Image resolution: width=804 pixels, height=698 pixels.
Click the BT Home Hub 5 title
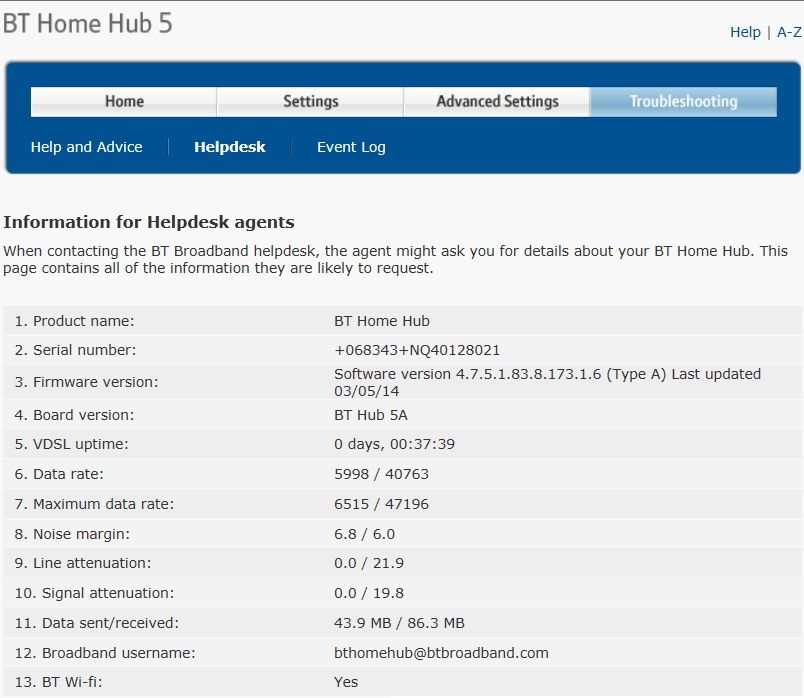88,24
